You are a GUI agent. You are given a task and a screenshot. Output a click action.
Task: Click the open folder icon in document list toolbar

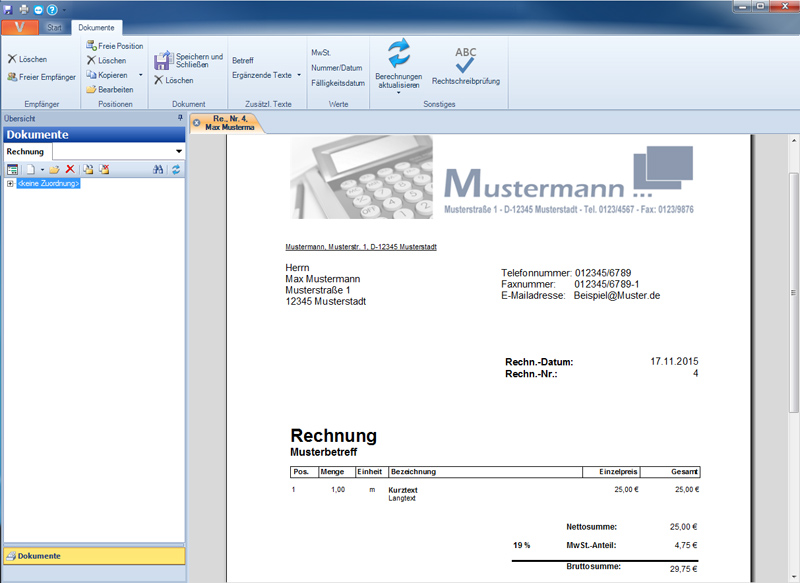point(55,170)
